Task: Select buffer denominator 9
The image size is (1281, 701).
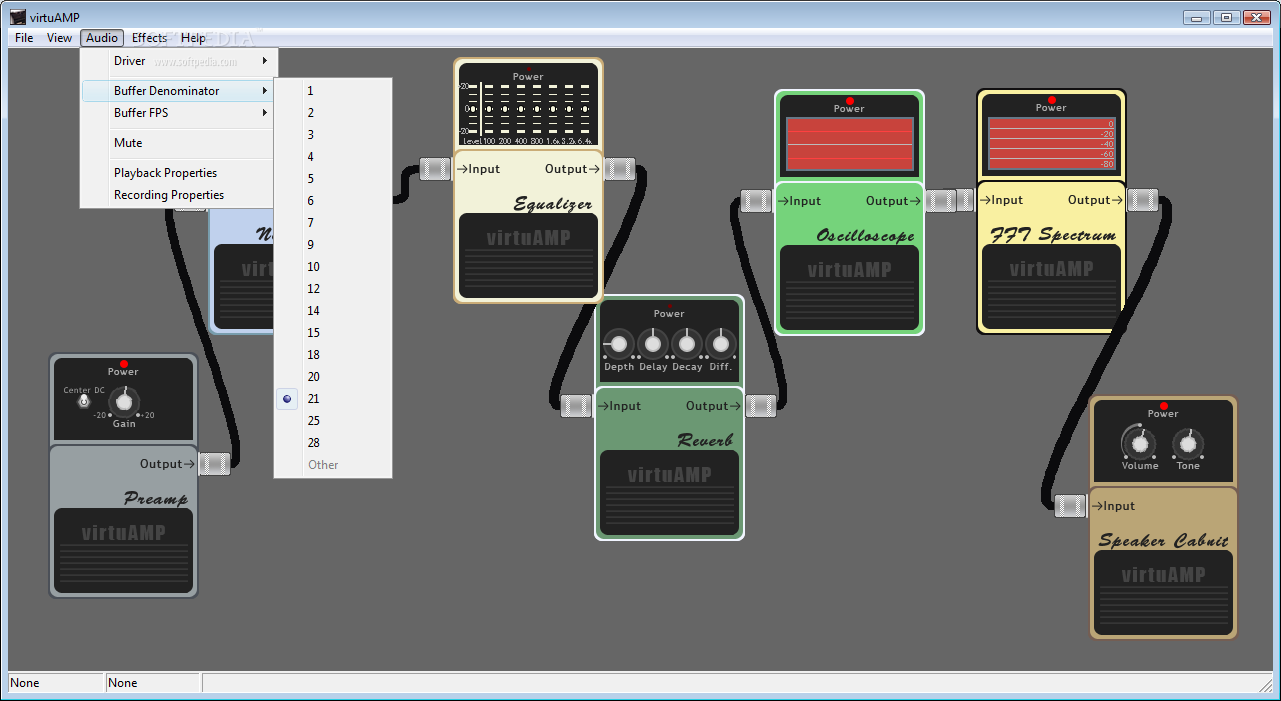Action: pyautogui.click(x=333, y=245)
